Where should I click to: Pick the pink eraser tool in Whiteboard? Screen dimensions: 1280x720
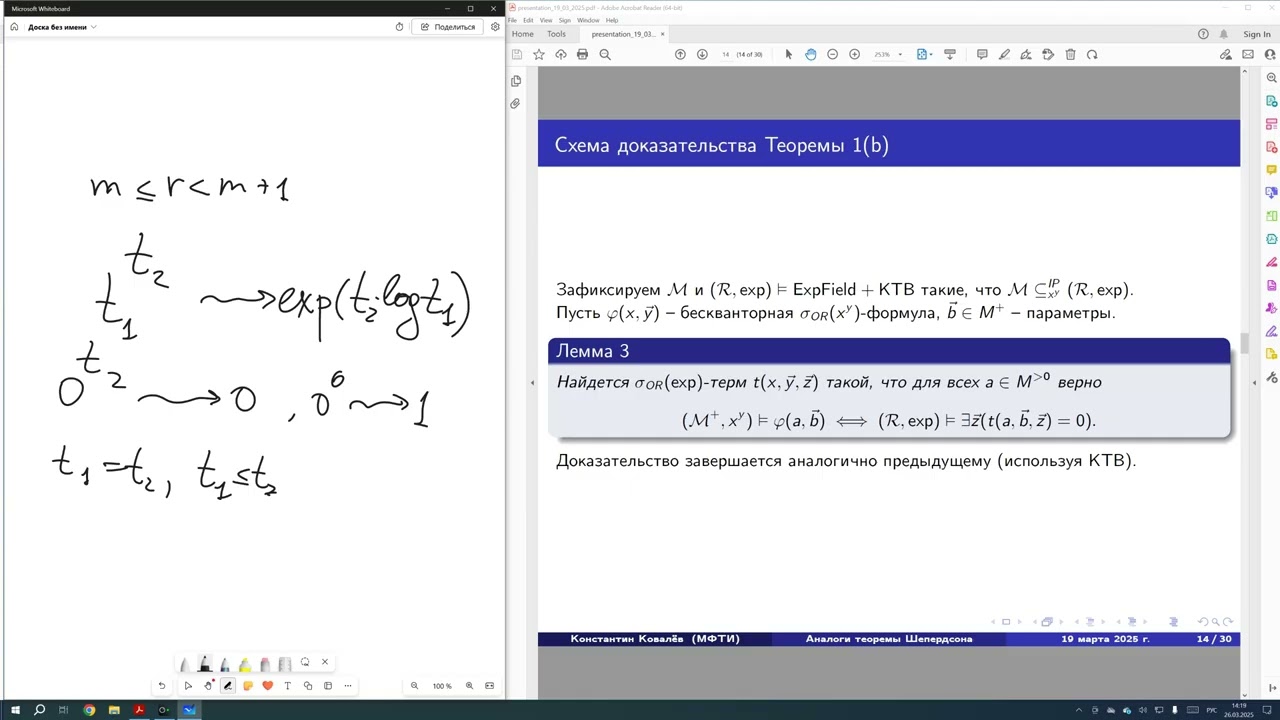point(265,664)
